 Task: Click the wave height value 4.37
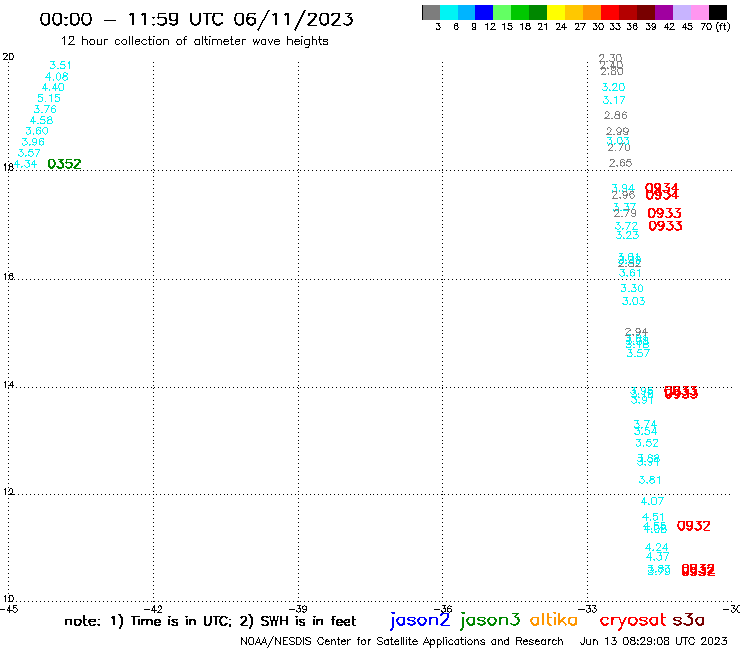click(657, 557)
